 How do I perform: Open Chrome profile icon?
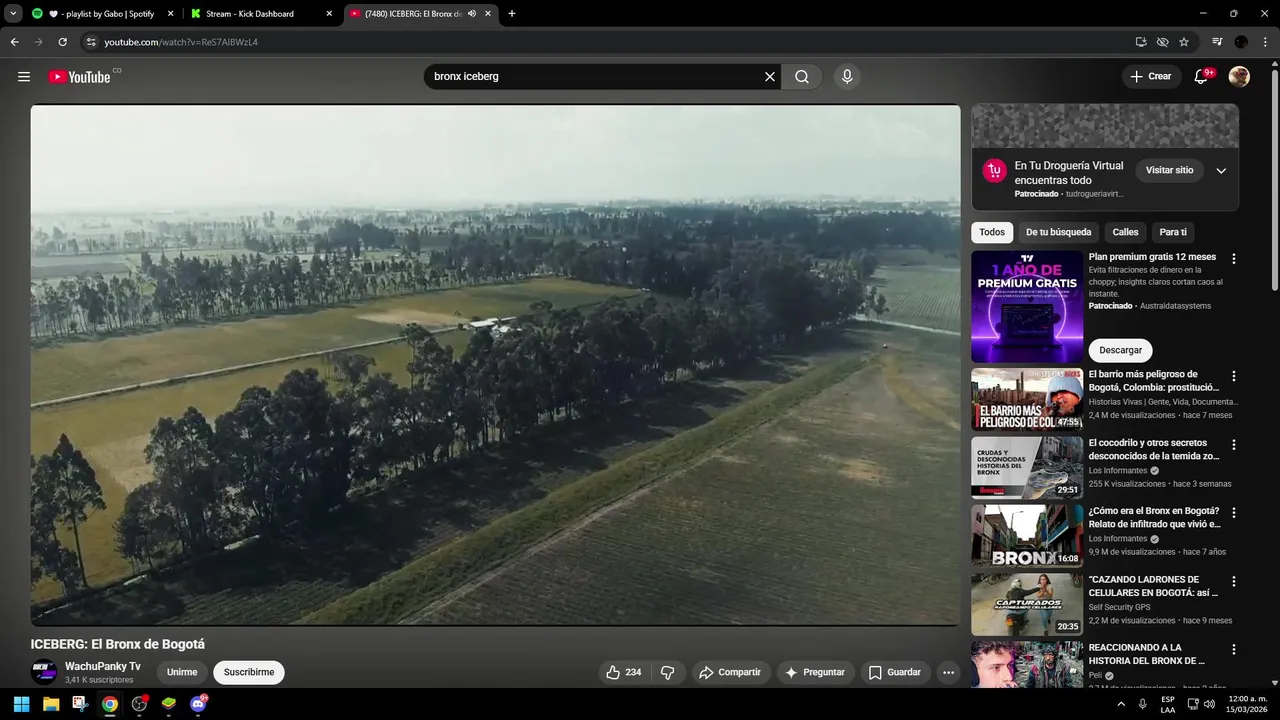click(1241, 42)
